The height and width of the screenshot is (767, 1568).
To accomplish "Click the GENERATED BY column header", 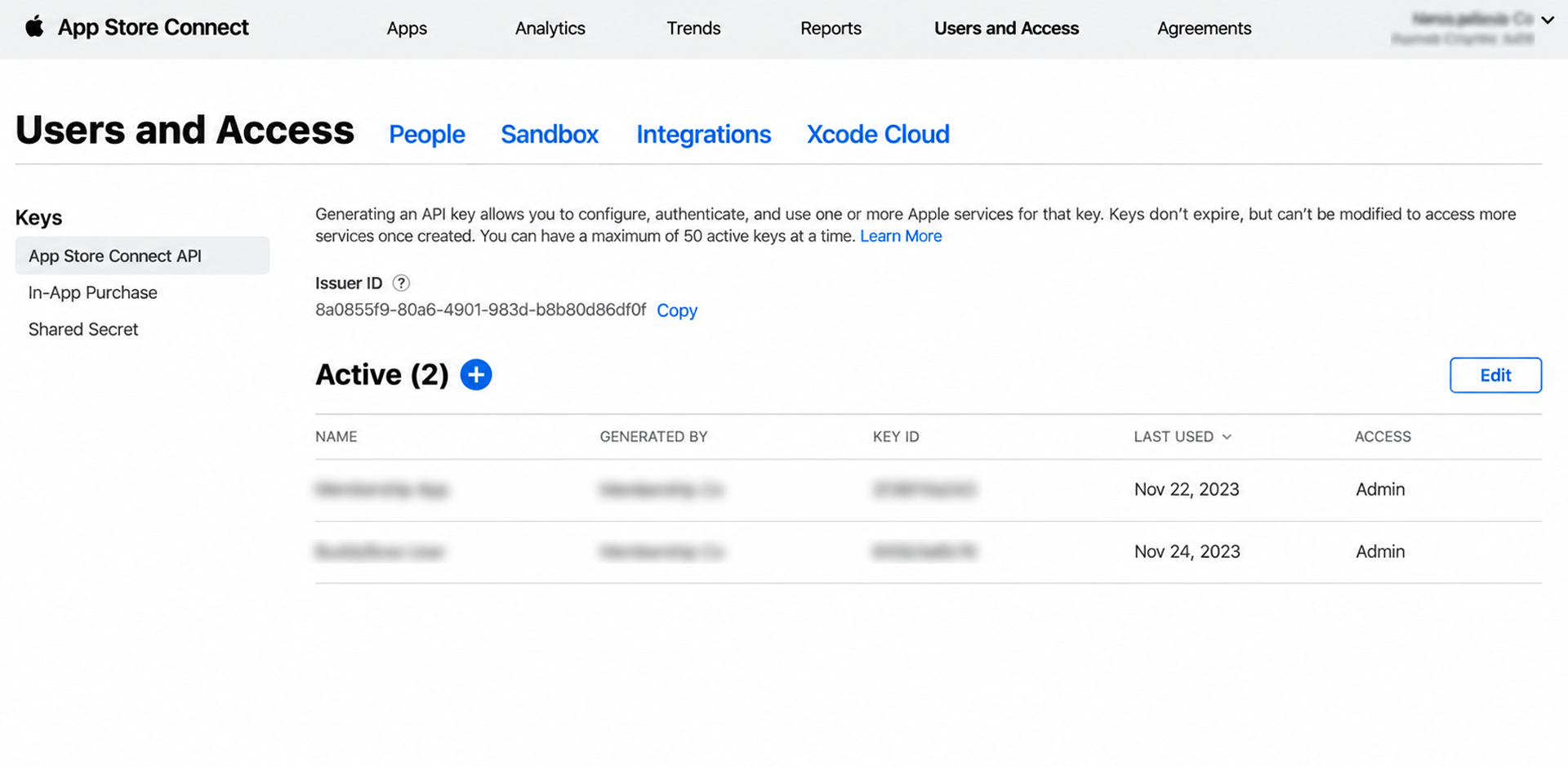I will 653,437.
